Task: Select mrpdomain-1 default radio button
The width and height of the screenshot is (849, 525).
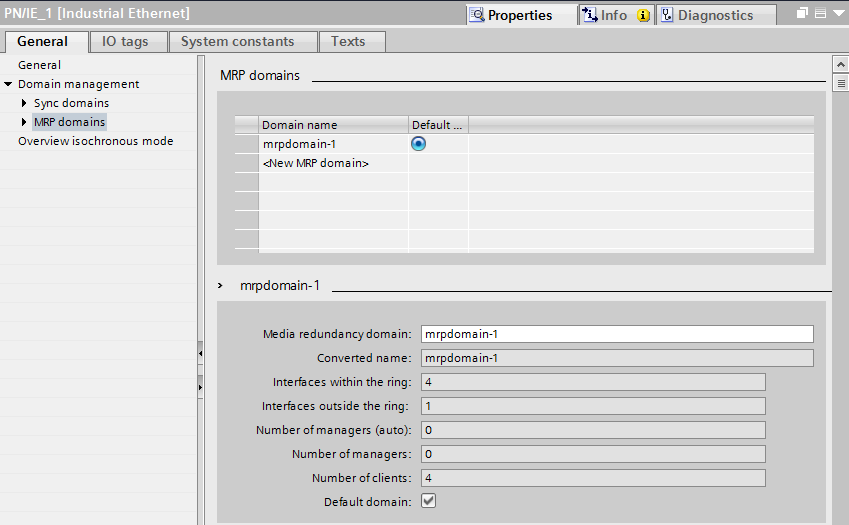Action: coord(419,144)
